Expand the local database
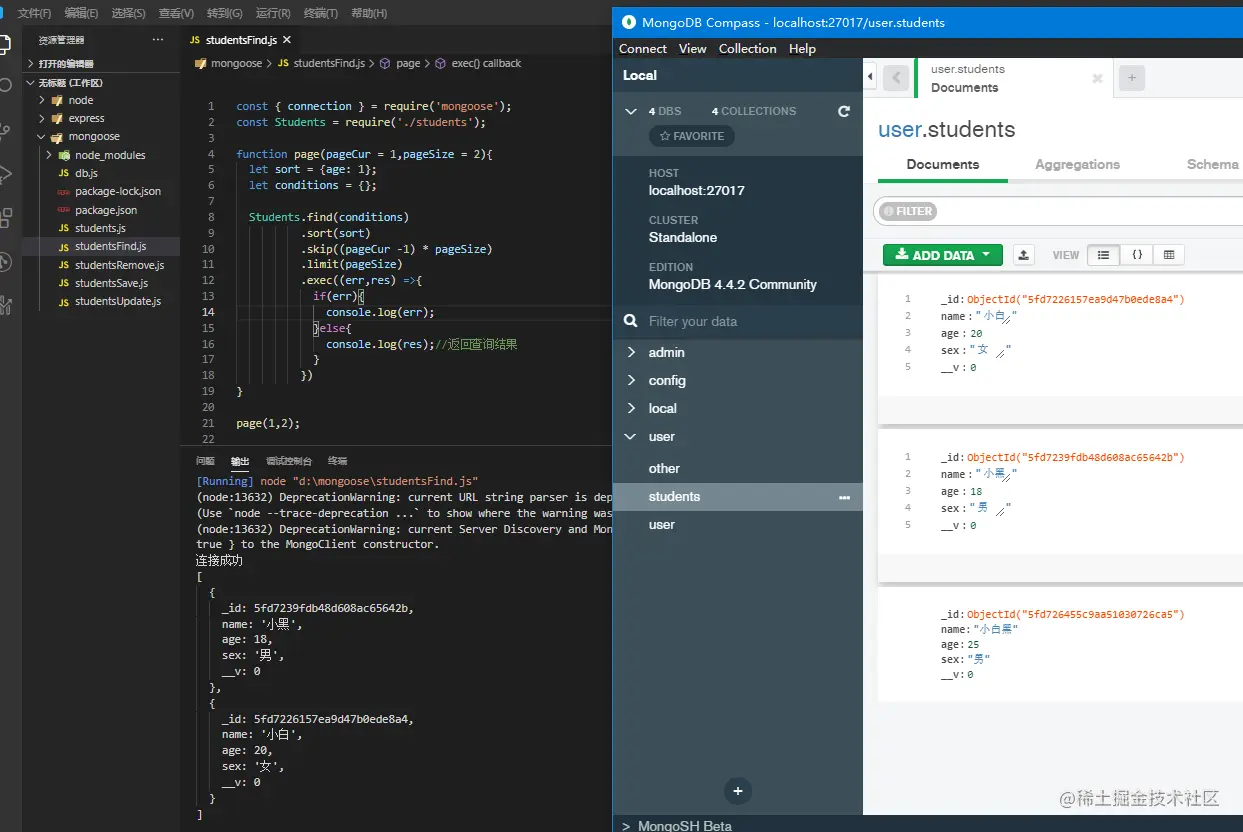Image resolution: width=1243 pixels, height=832 pixels. point(631,408)
